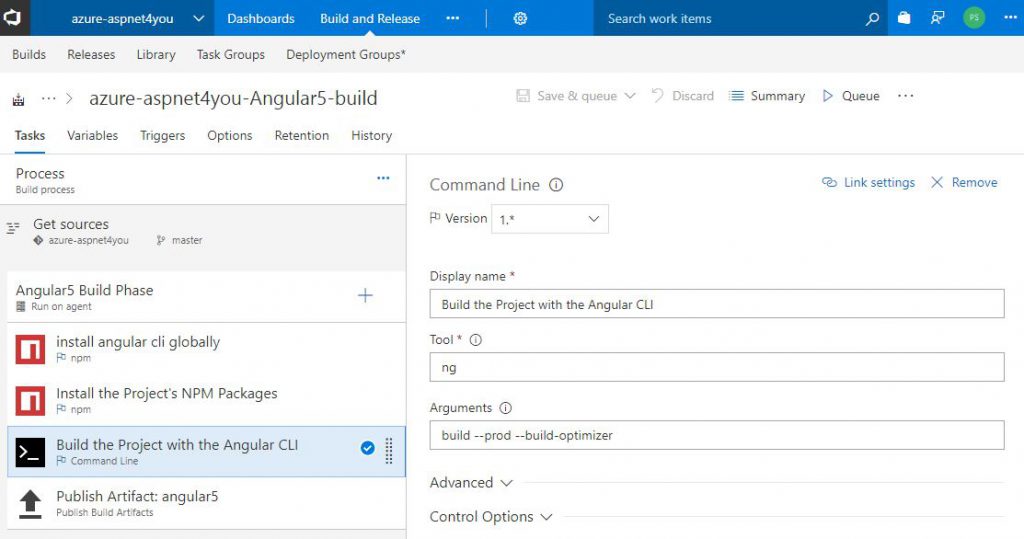Screen dimensions: 1024x539
Task: Go to Task Groups
Action: 231,54
